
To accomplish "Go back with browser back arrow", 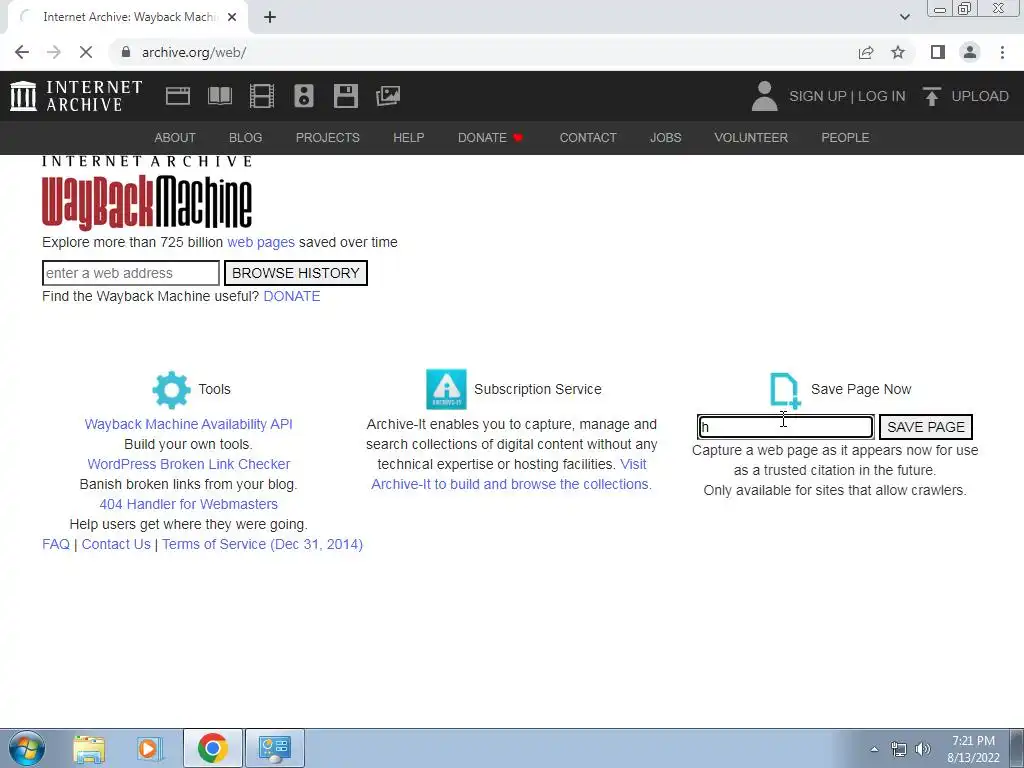I will pyautogui.click(x=22, y=52).
